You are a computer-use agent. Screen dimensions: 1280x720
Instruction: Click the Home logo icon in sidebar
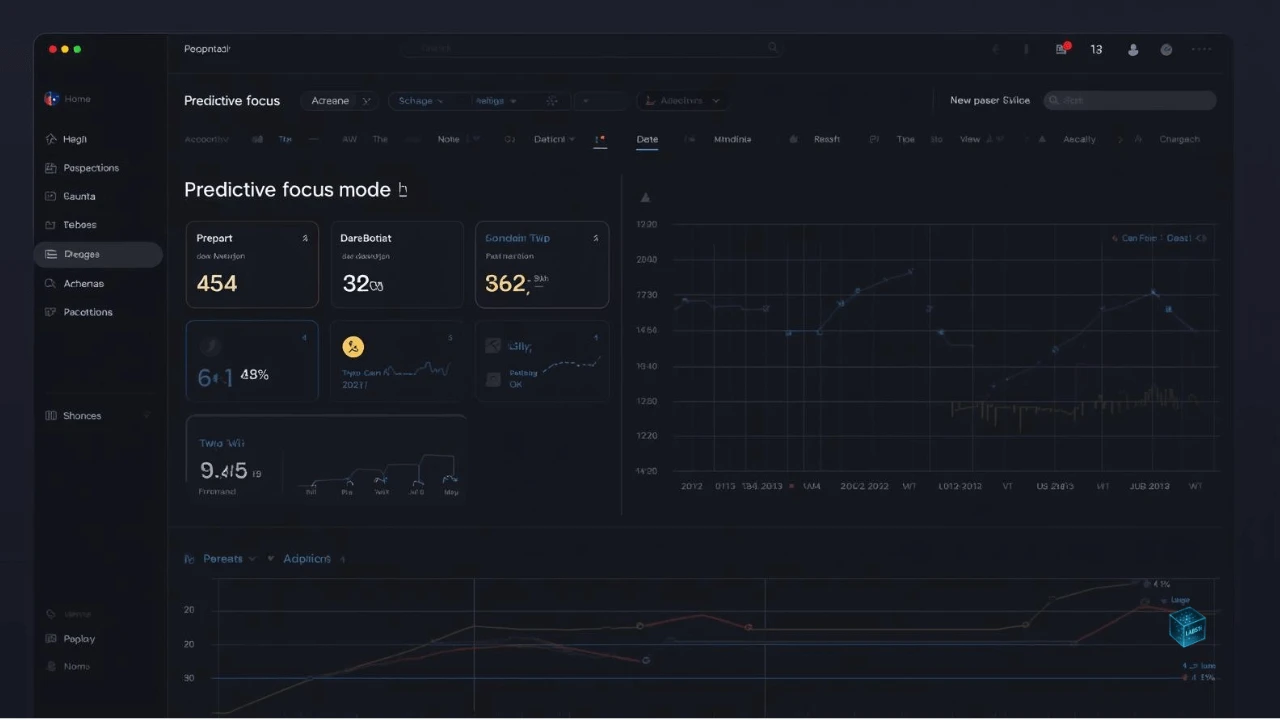52,99
